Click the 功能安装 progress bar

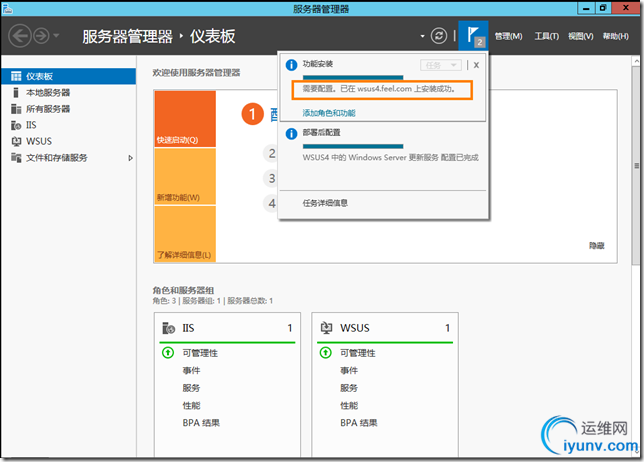click(353, 77)
